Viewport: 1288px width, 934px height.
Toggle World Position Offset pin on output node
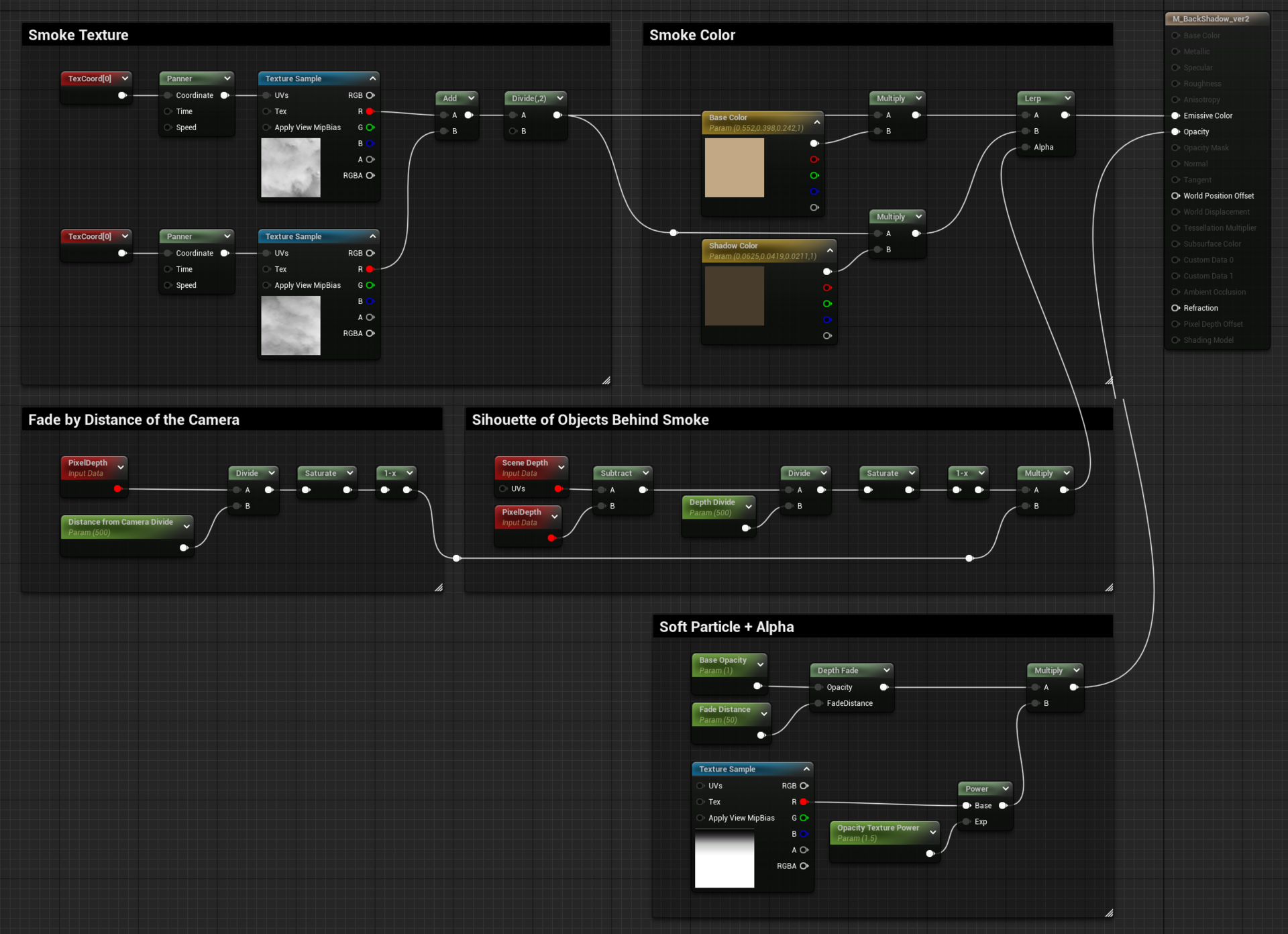point(1175,196)
